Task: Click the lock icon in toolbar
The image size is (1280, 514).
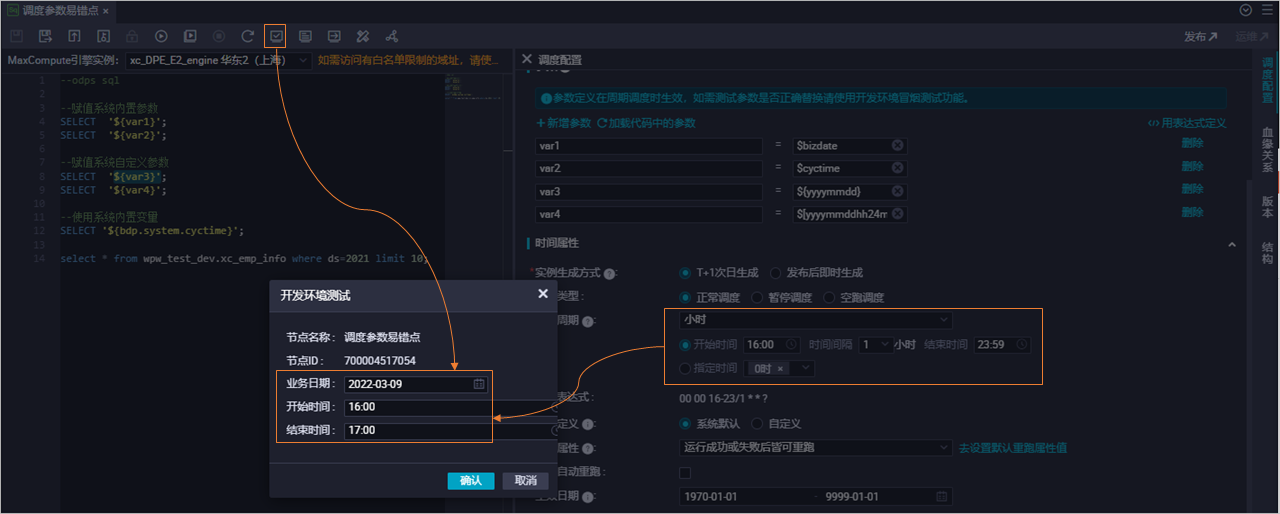Action: pyautogui.click(x=132, y=36)
